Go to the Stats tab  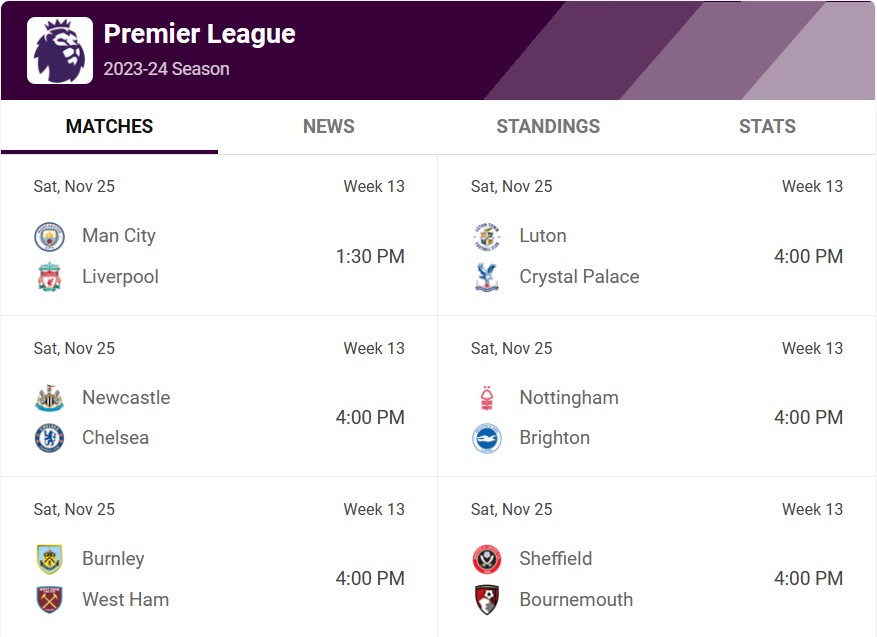(767, 126)
